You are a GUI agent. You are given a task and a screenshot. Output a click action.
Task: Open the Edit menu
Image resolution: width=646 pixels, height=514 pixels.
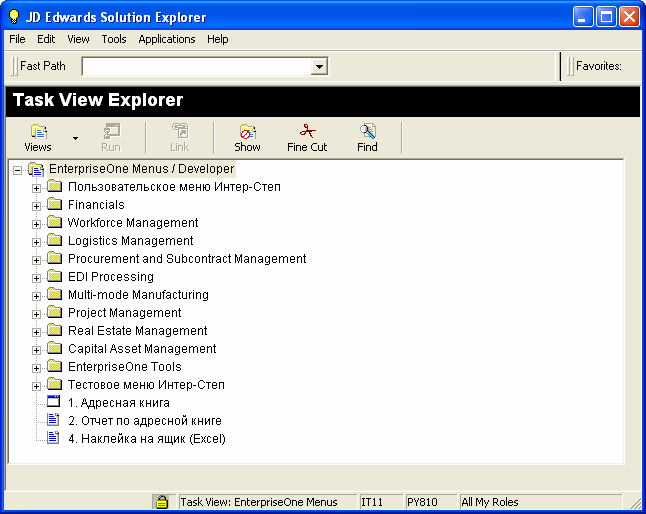(46, 39)
